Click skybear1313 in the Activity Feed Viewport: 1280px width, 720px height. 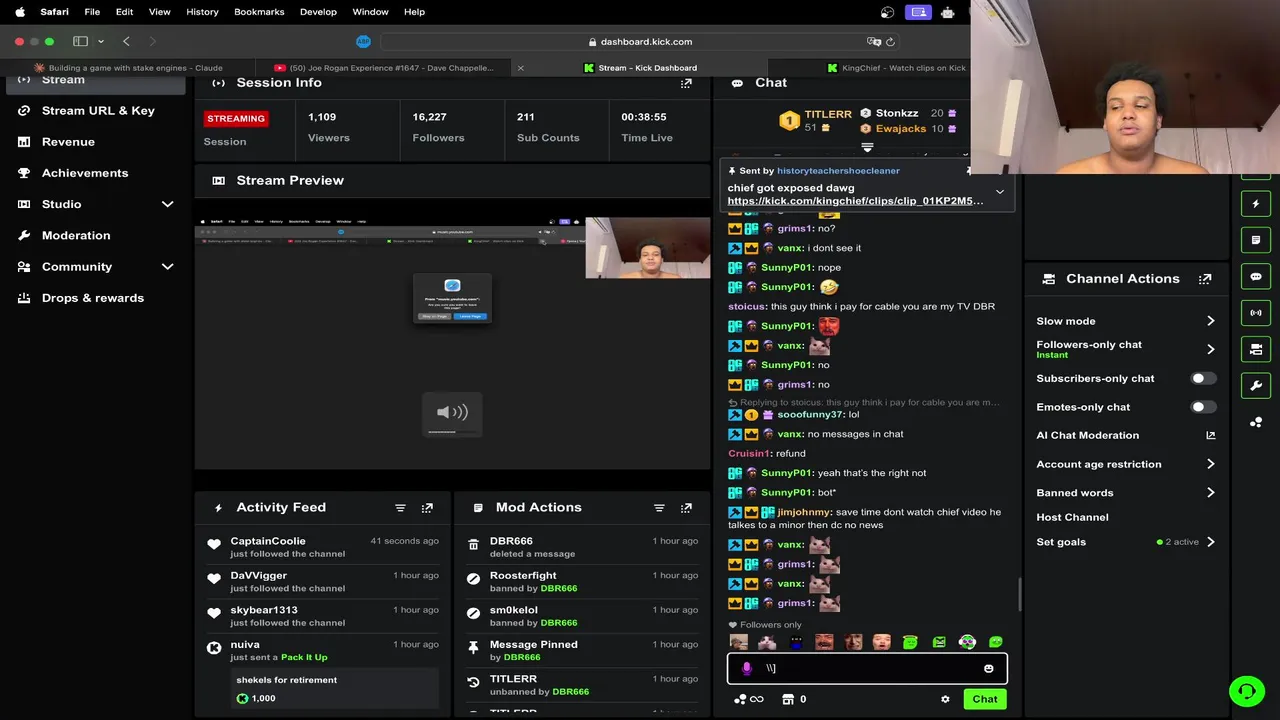[x=264, y=610]
